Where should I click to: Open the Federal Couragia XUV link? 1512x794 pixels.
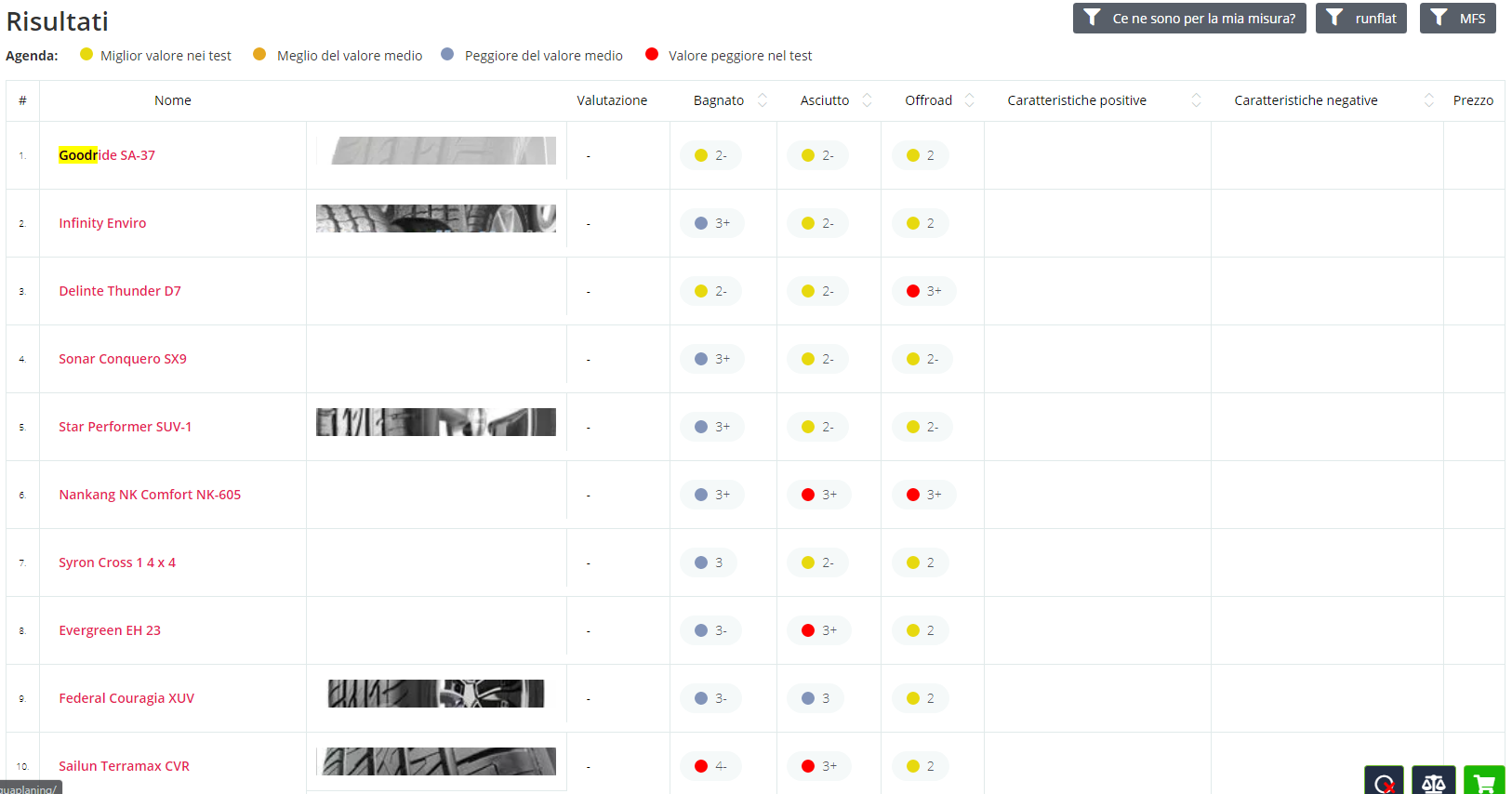126,698
